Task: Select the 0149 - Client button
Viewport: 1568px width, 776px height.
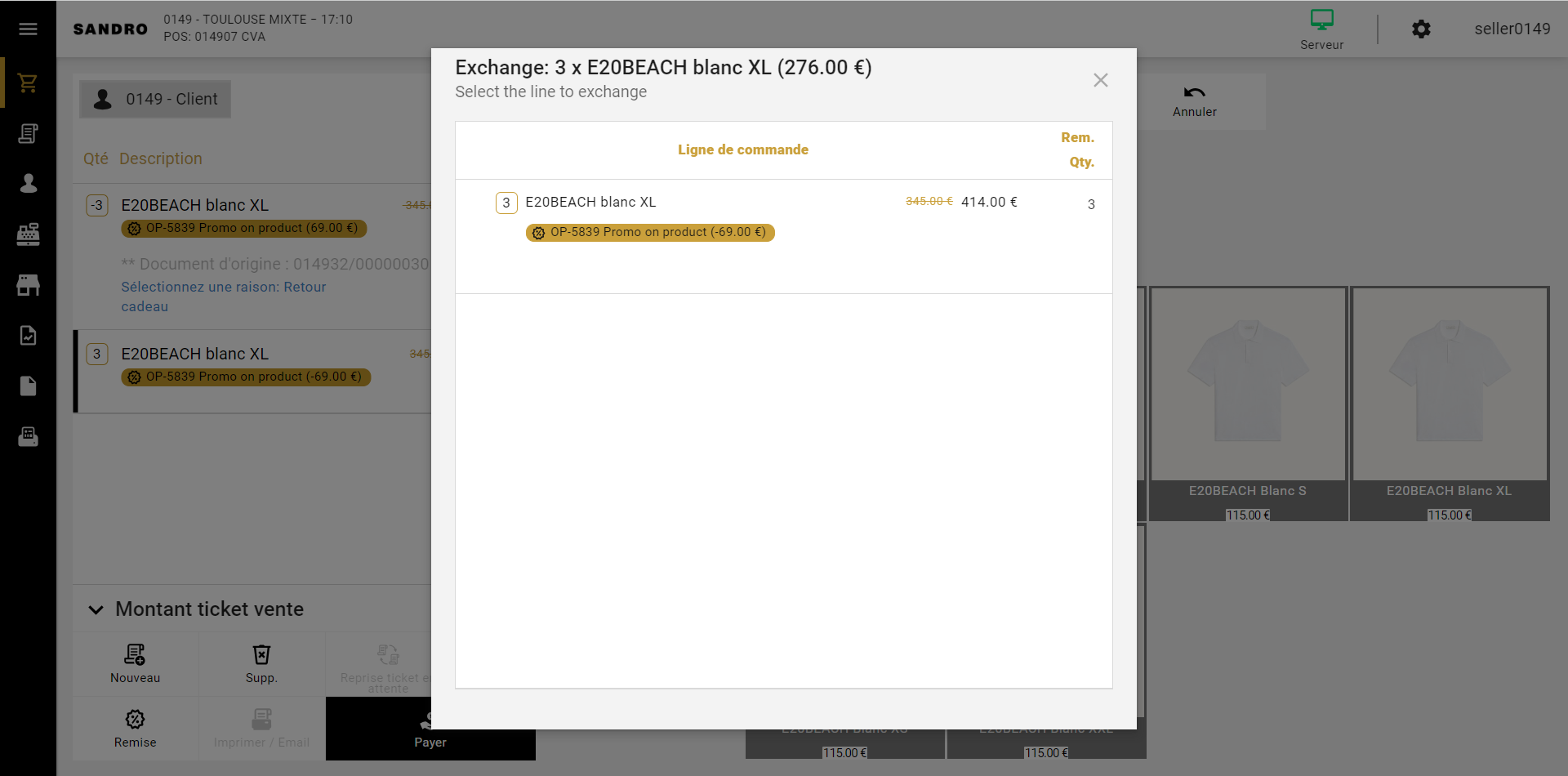Action: pyautogui.click(x=155, y=99)
